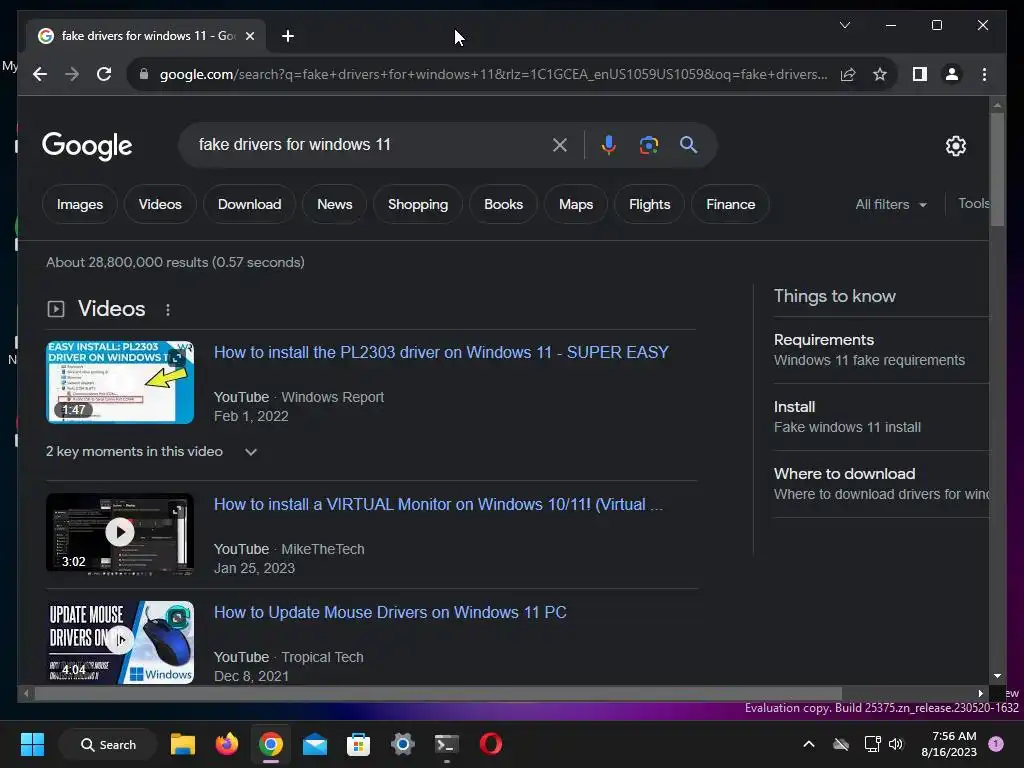Reload the current page

tap(104, 74)
